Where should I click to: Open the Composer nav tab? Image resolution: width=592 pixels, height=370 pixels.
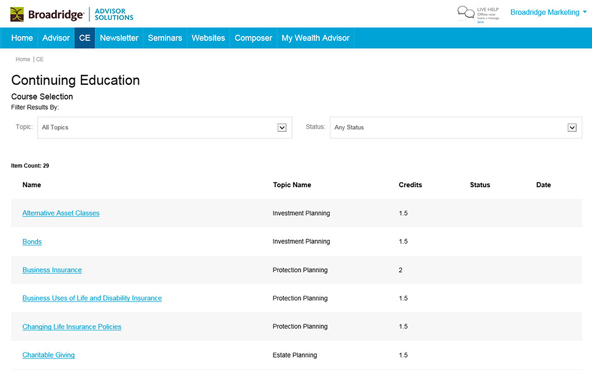pyautogui.click(x=253, y=38)
